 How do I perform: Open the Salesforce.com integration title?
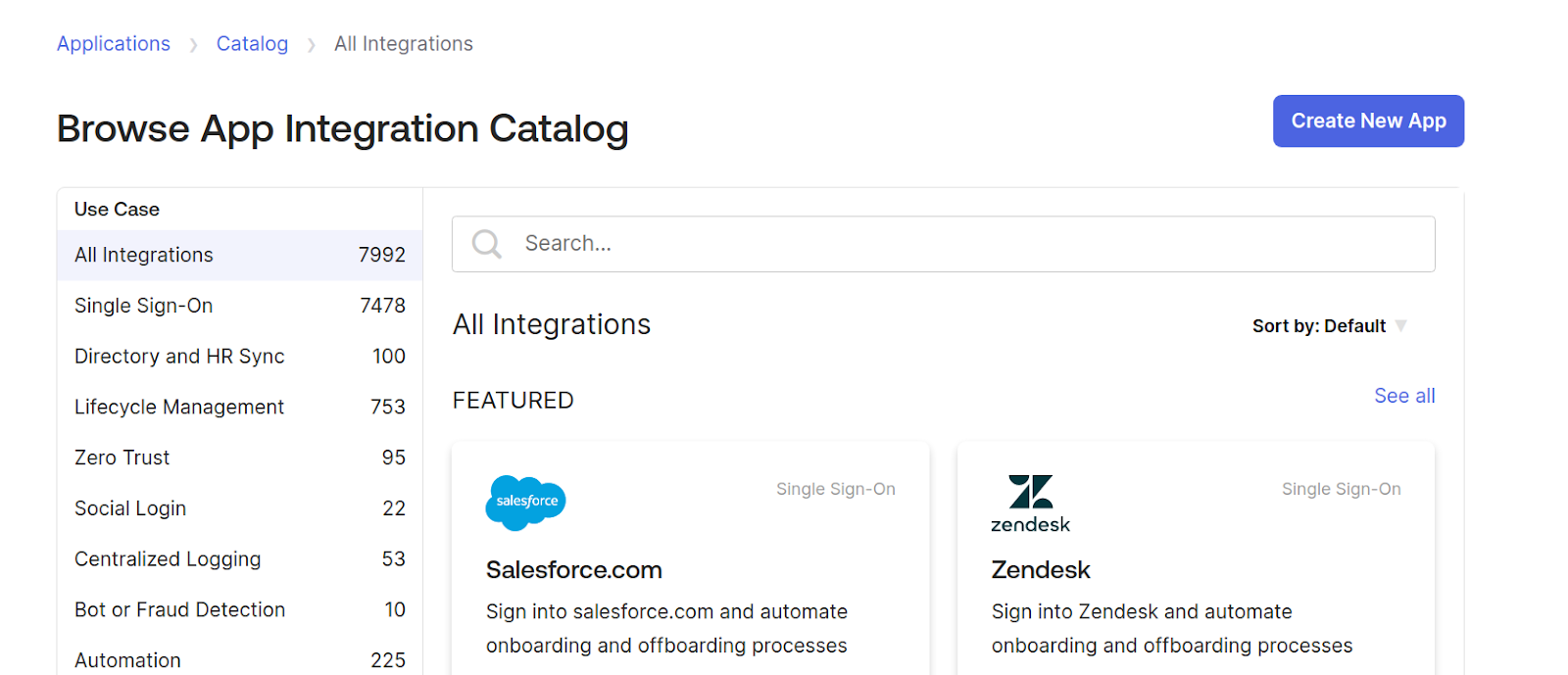coord(574,570)
